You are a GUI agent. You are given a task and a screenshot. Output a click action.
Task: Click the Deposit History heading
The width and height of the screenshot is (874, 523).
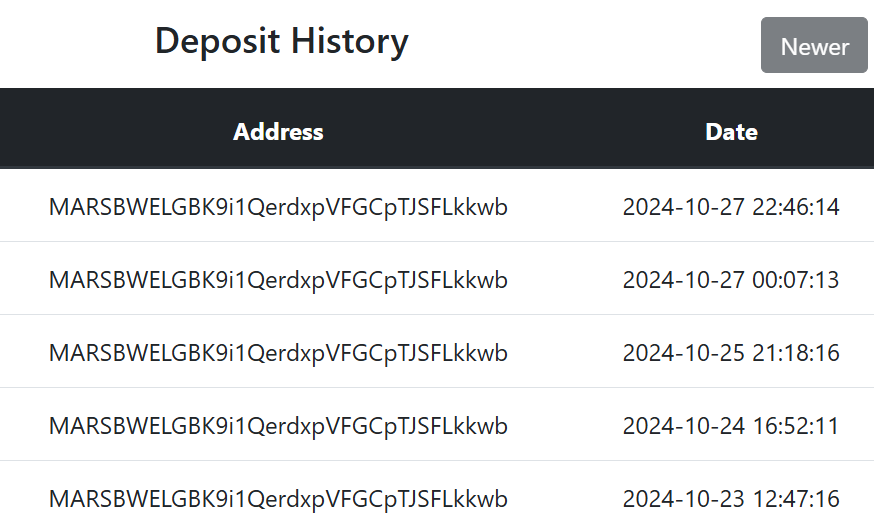pyautogui.click(x=281, y=41)
